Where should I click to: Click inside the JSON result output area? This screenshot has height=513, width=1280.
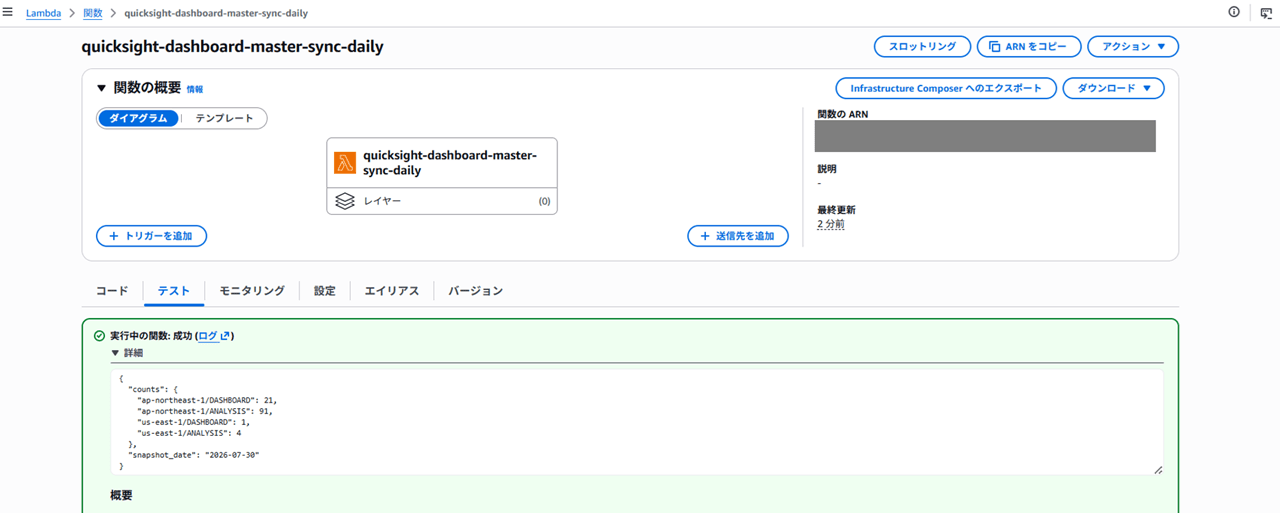pos(637,422)
